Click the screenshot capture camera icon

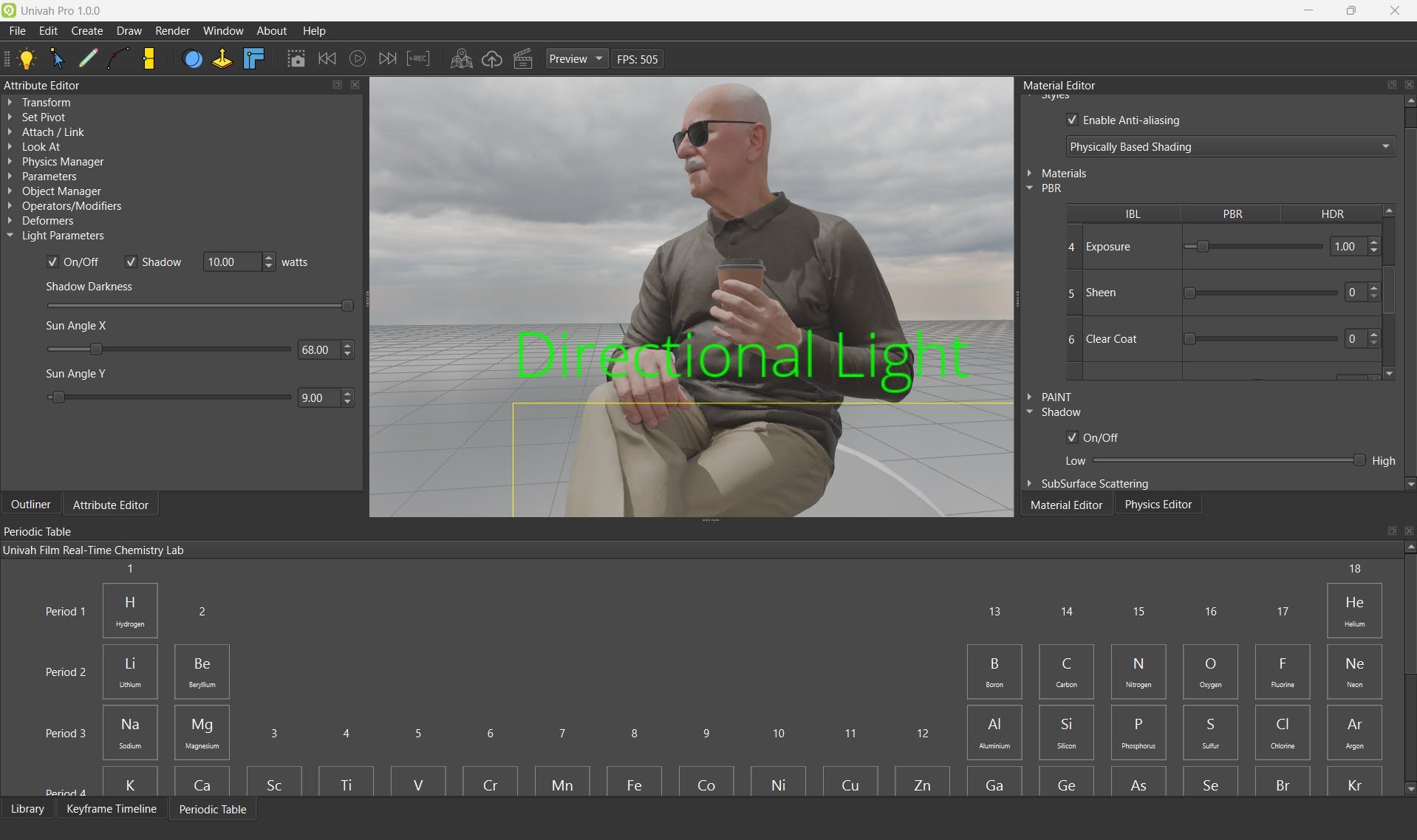pos(296,59)
